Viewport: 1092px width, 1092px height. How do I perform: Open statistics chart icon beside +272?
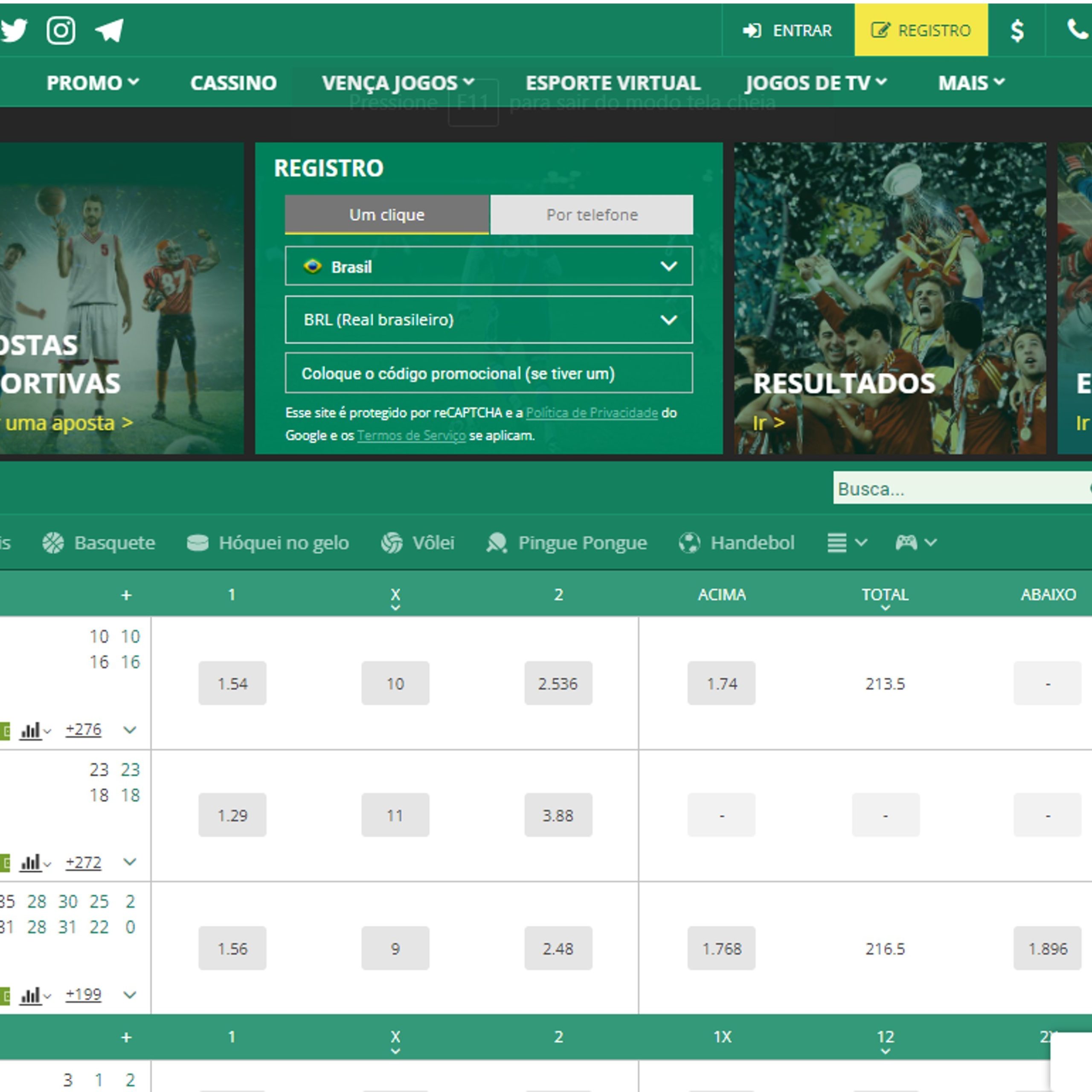(35, 863)
